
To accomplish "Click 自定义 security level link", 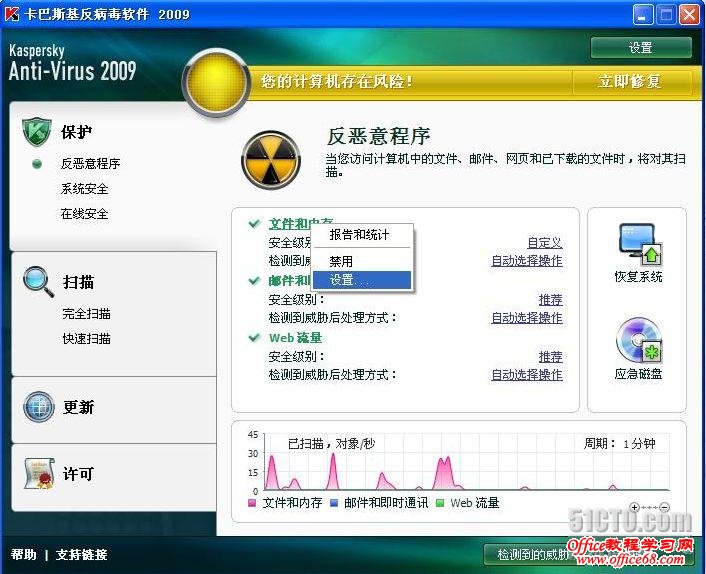I will (x=545, y=243).
